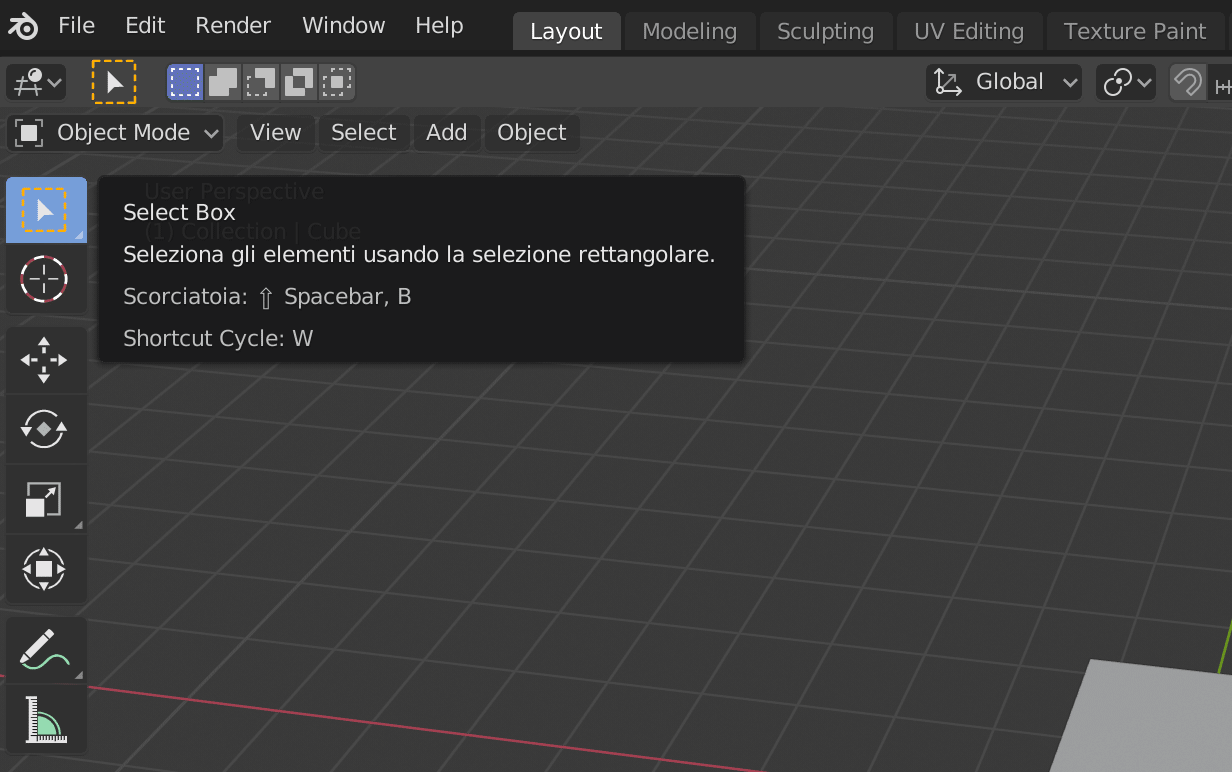Activate the Select Box tool in toolbar
Viewport: 1232px width, 772px height.
44,210
